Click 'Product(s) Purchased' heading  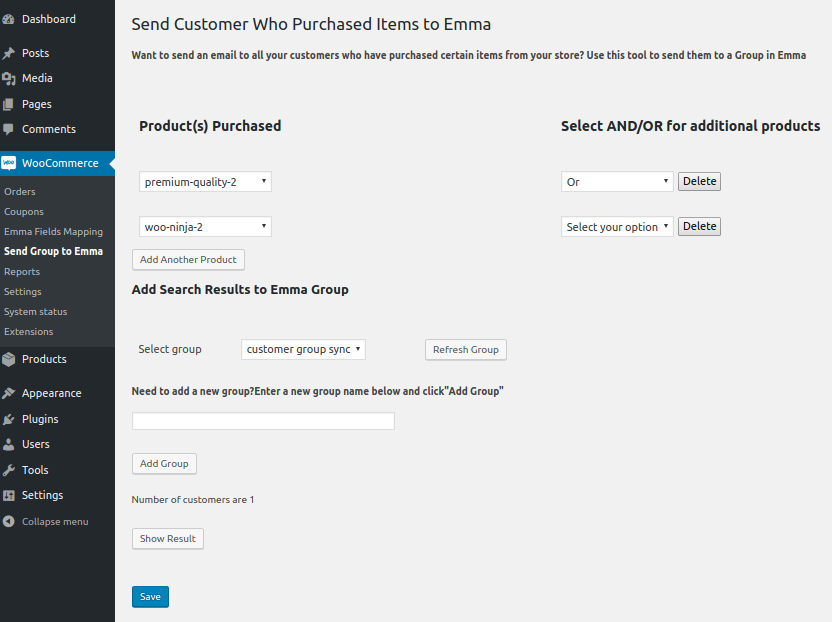210,126
